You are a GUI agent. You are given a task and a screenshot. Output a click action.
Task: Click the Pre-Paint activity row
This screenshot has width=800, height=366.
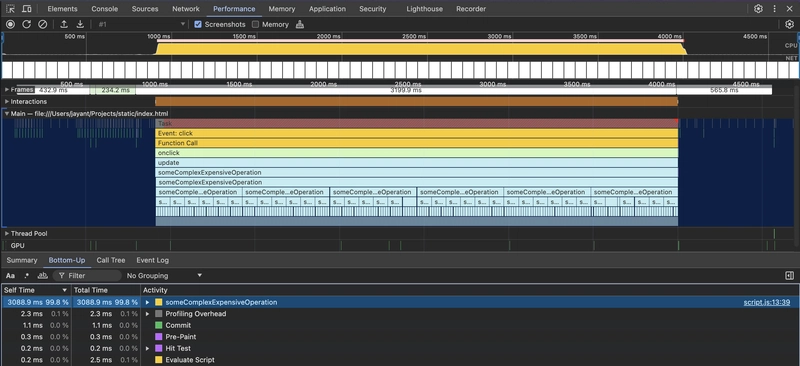(399, 337)
